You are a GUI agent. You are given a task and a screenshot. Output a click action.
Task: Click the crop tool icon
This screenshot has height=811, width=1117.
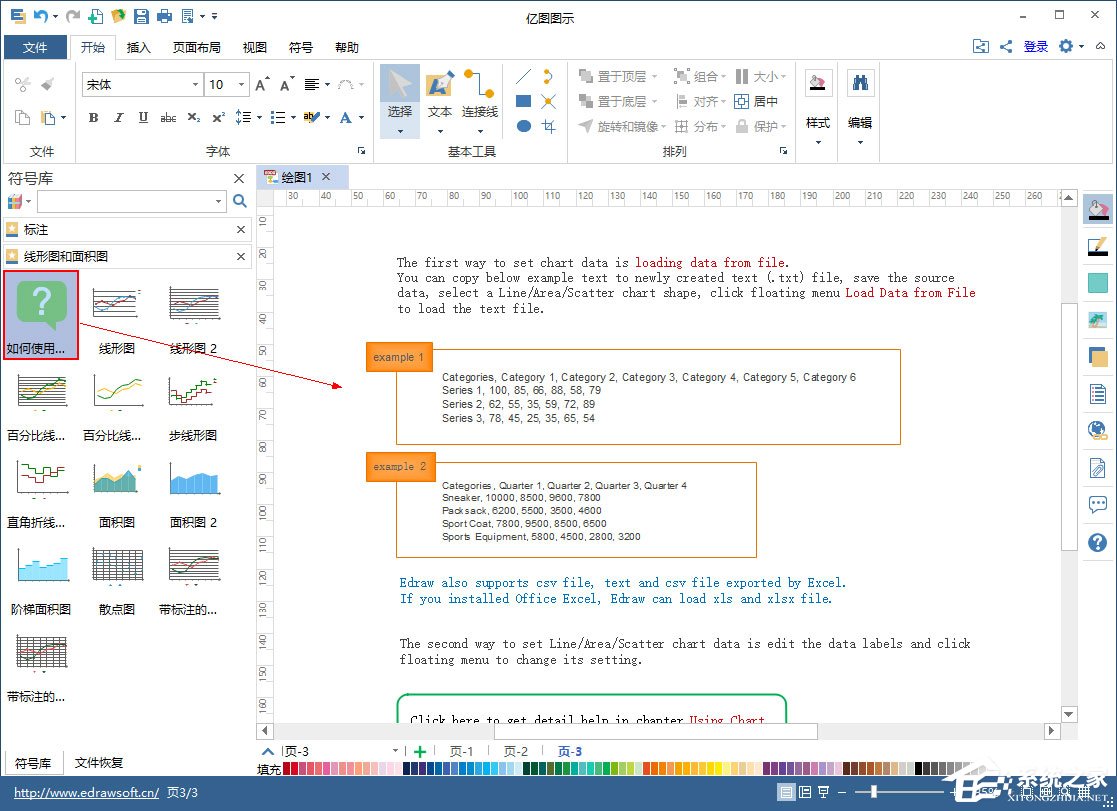coord(548,126)
